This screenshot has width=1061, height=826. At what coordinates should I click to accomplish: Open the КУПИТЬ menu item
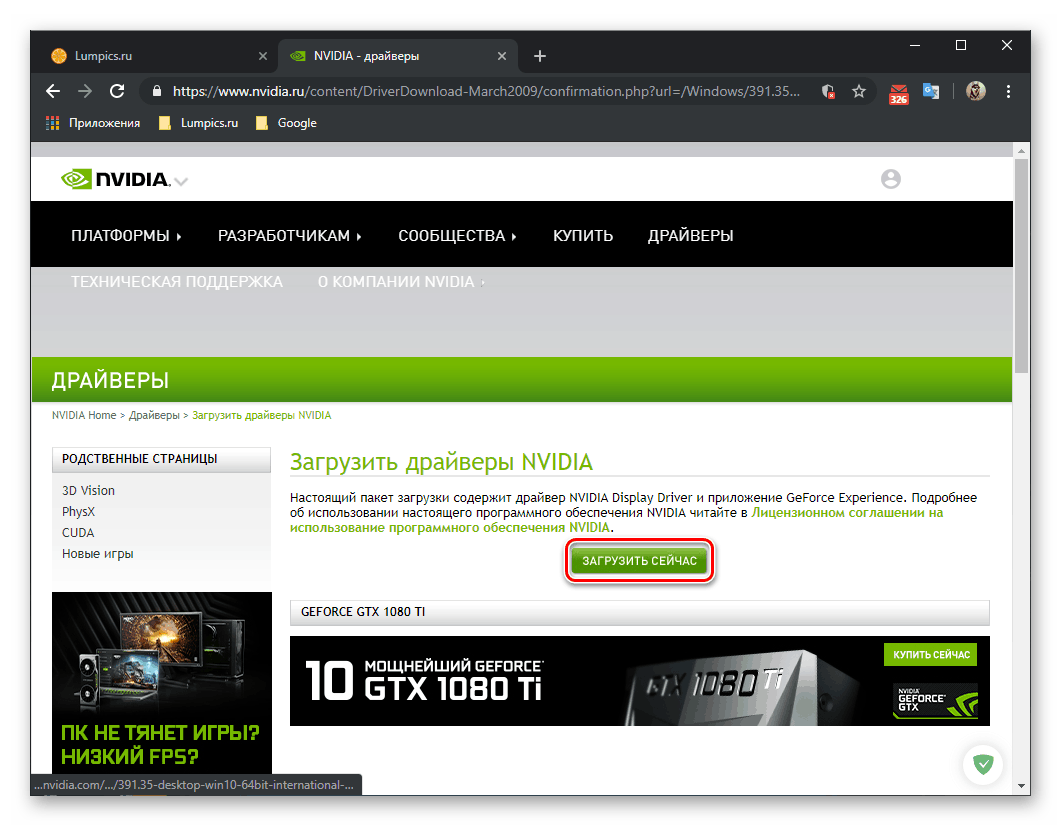583,235
